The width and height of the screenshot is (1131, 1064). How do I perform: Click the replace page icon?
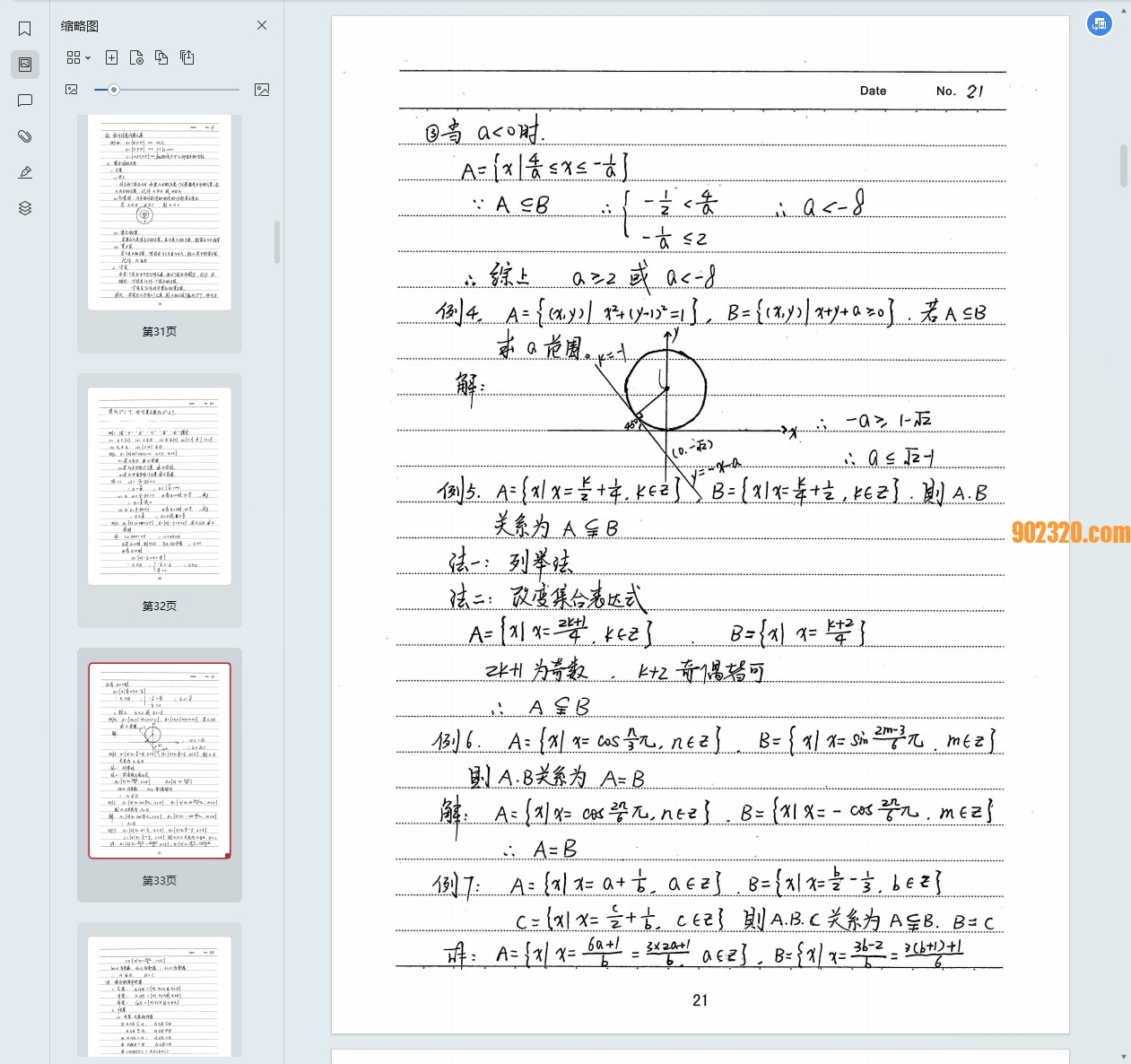[161, 57]
